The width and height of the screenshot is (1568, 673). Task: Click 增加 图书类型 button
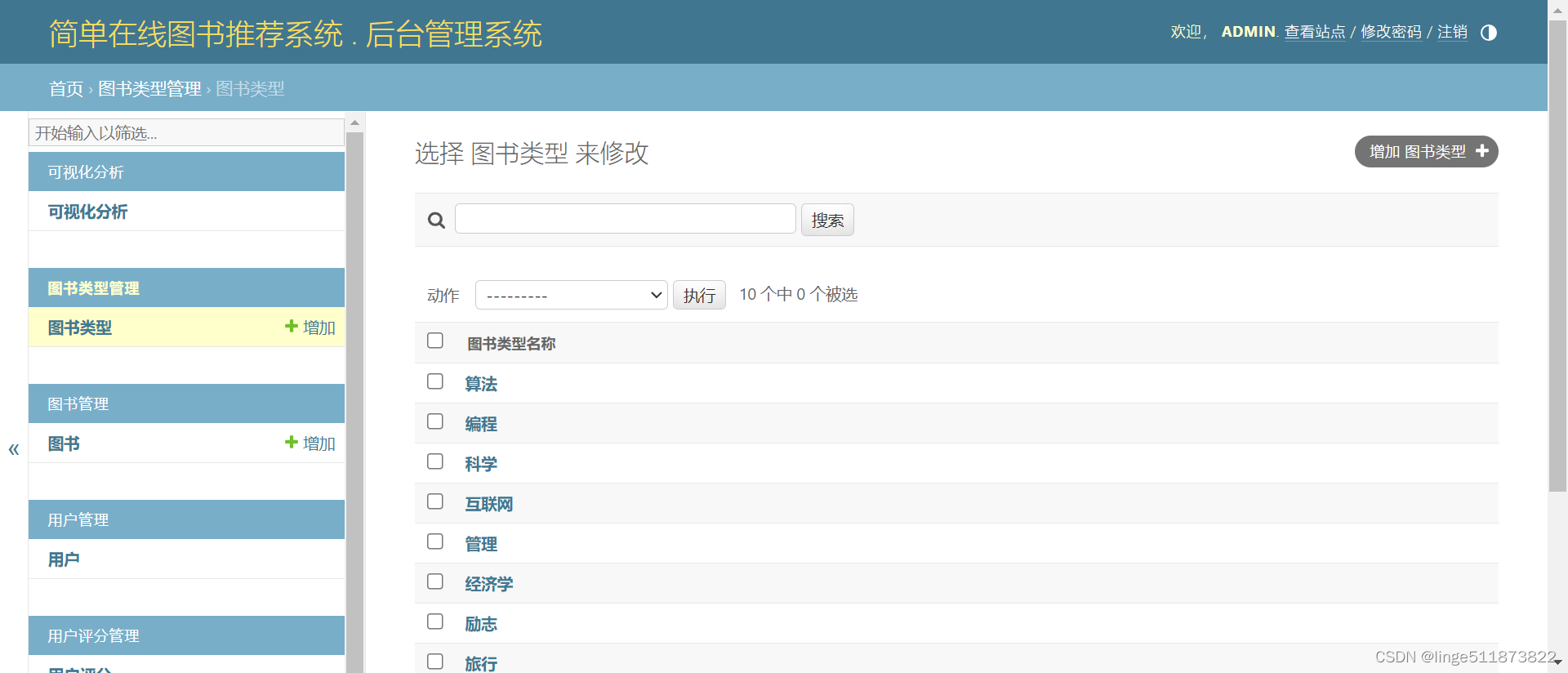[1426, 151]
